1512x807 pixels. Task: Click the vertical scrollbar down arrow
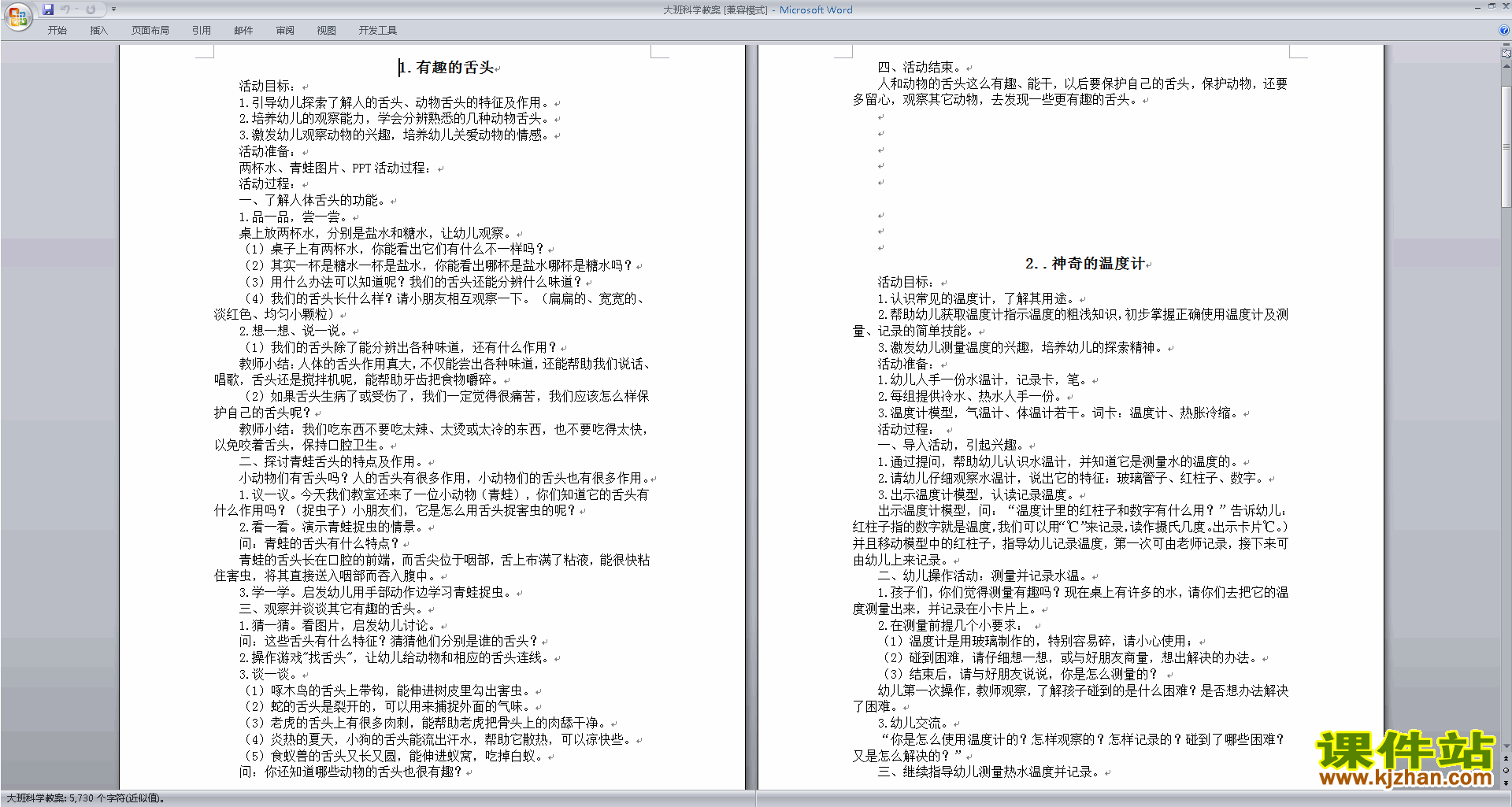point(1506,746)
